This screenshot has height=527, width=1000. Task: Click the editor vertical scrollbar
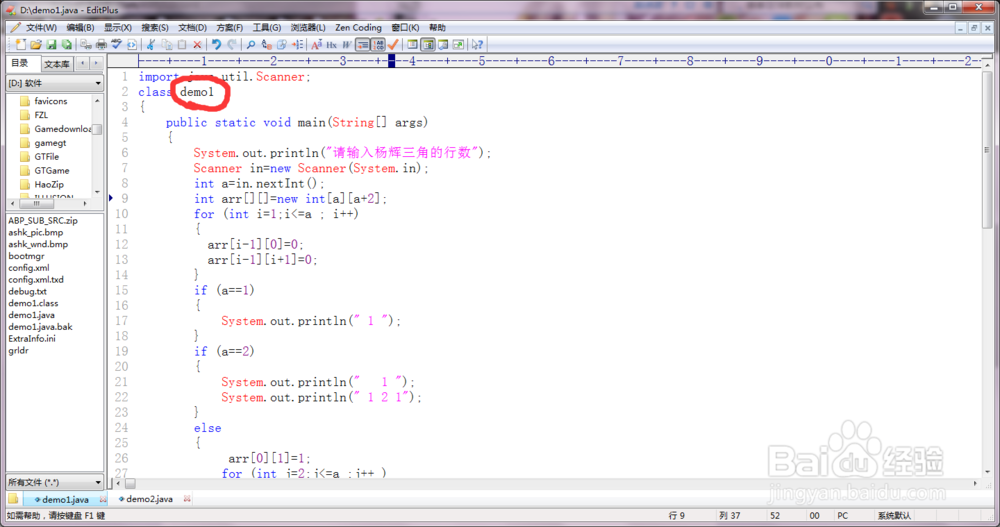987,268
